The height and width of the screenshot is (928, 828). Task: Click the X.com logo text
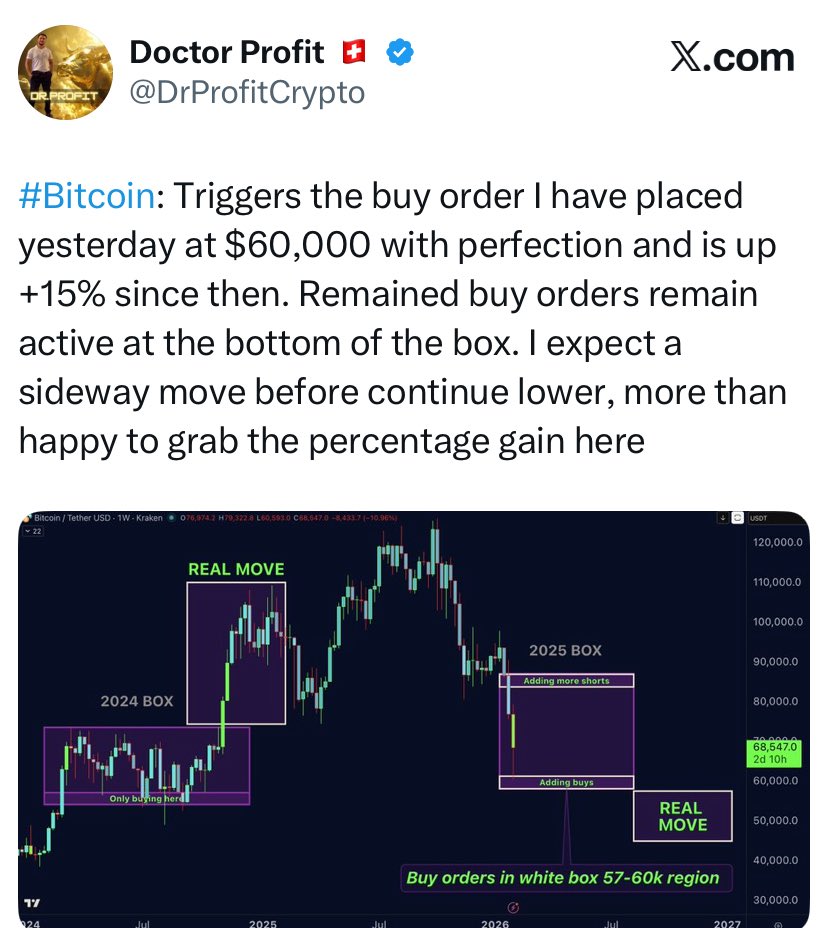(732, 57)
